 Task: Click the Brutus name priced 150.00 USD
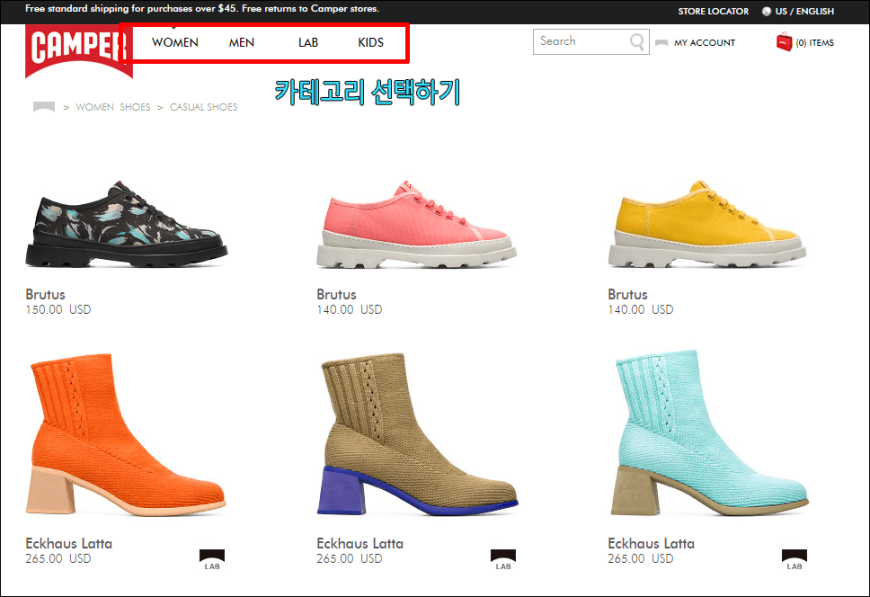pyautogui.click(x=45, y=295)
